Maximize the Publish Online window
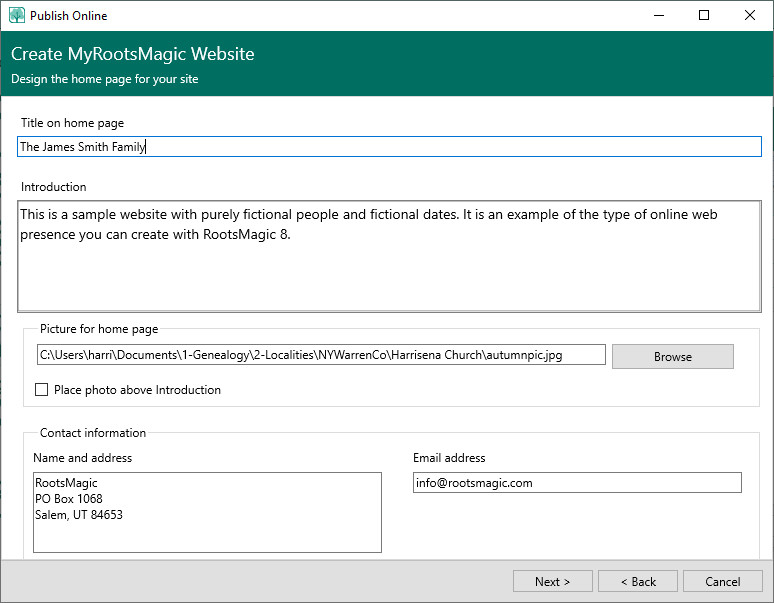Viewport: 774px width, 603px height. pyautogui.click(x=704, y=15)
